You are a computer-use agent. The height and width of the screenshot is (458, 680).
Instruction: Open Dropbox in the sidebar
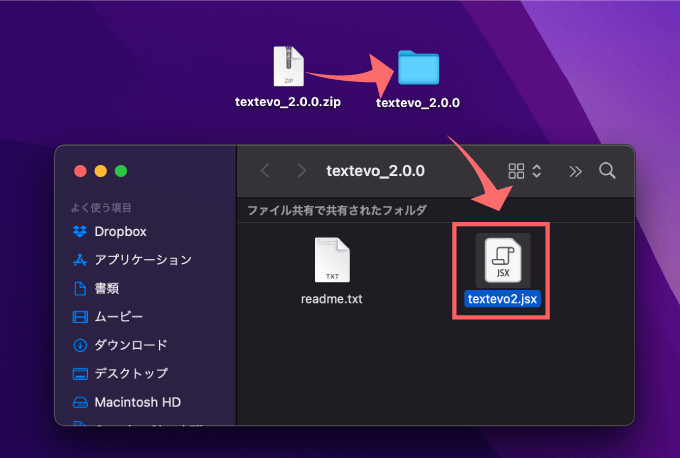(x=110, y=232)
